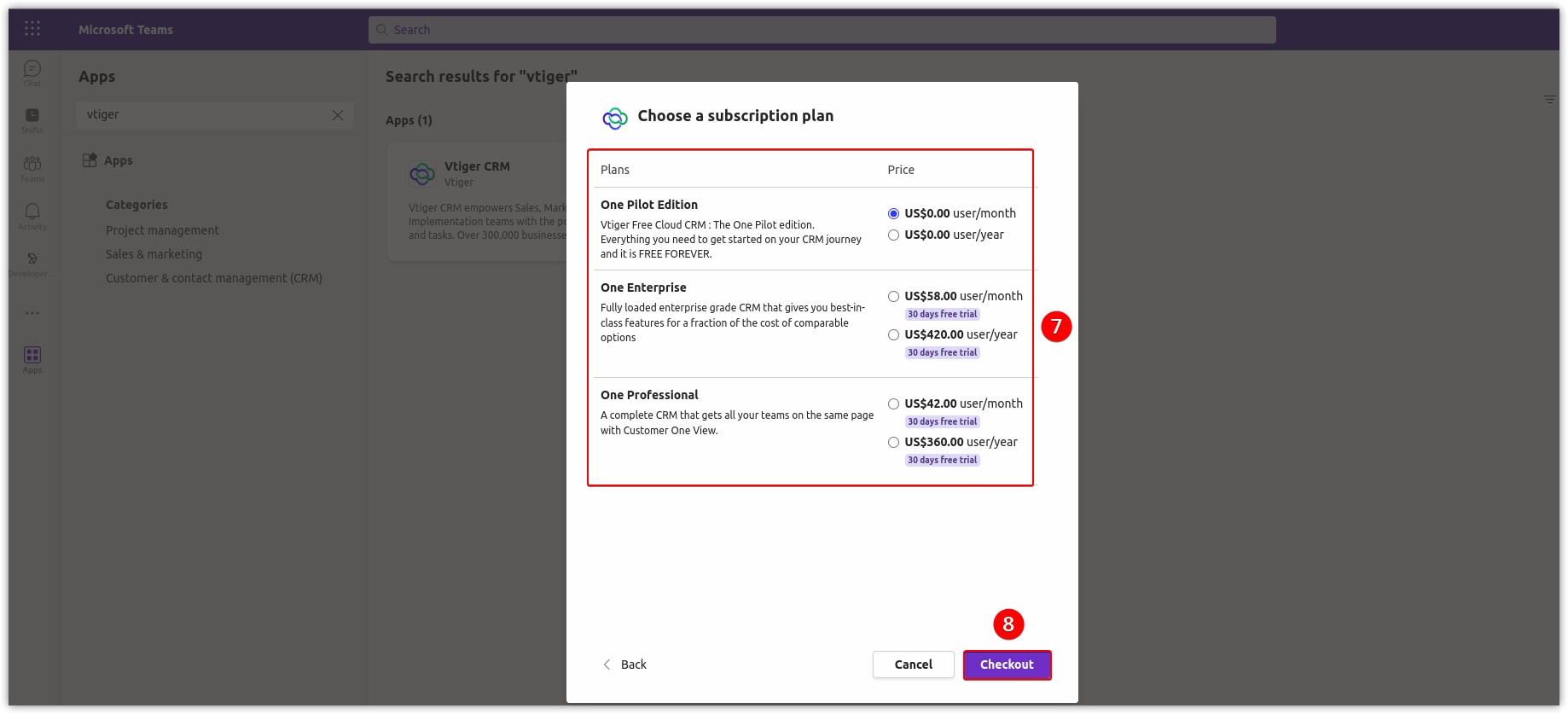Click the Cancel button
This screenshot has height=714, width=1568.
pyautogui.click(x=913, y=665)
